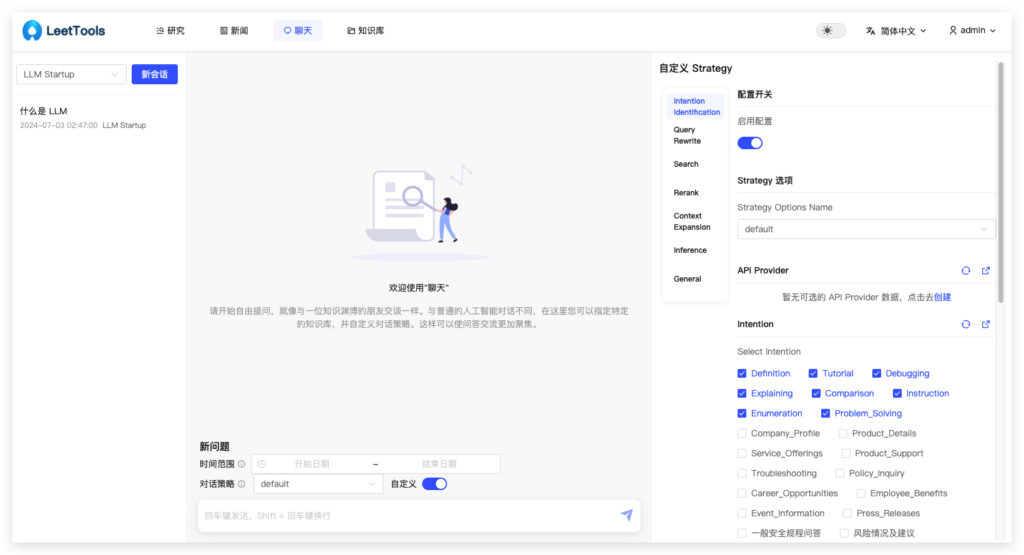Open the 简体中文 language dropdown
The height and width of the screenshot is (555, 1024).
(896, 31)
